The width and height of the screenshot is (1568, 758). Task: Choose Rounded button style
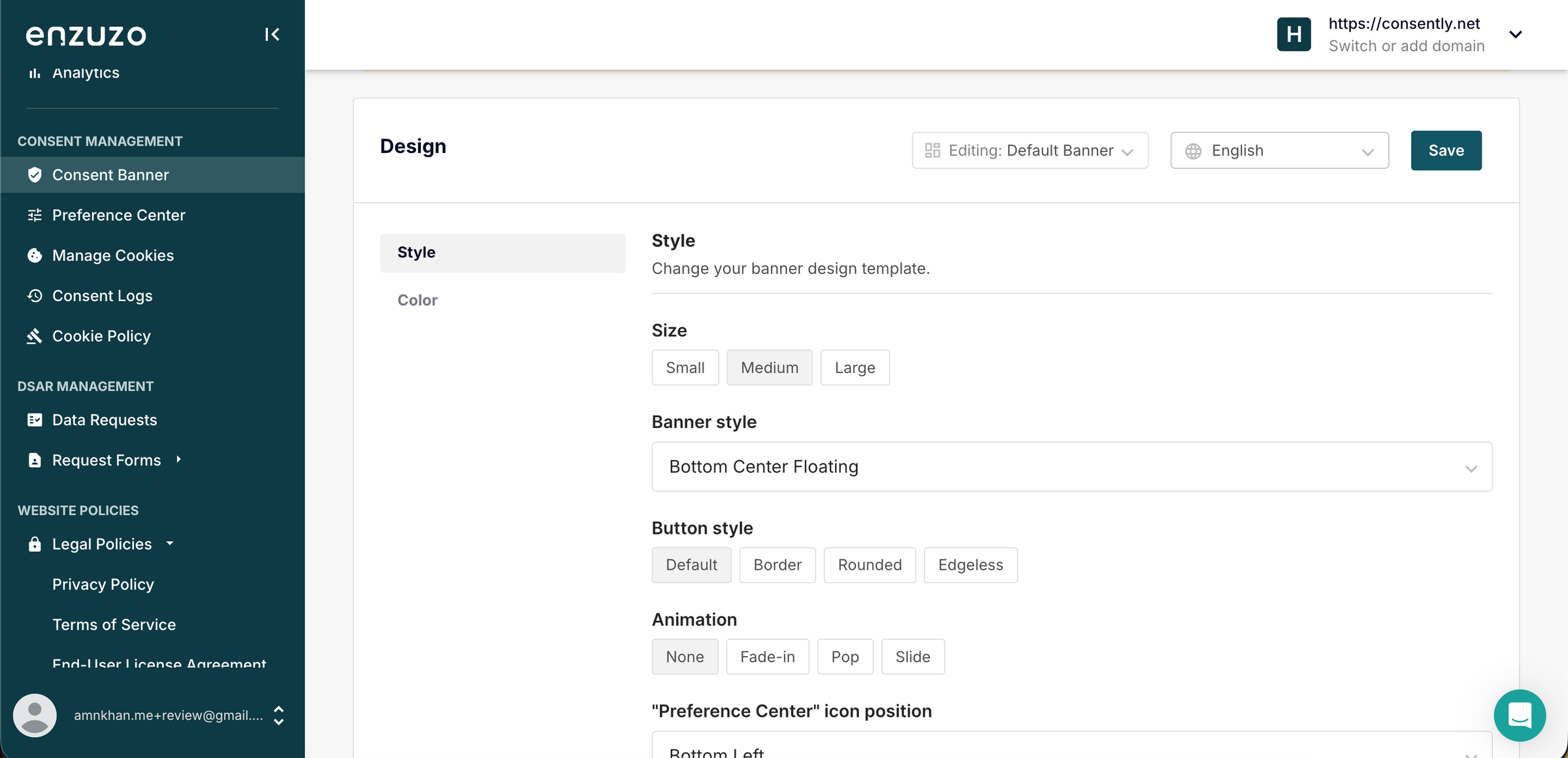tap(870, 565)
